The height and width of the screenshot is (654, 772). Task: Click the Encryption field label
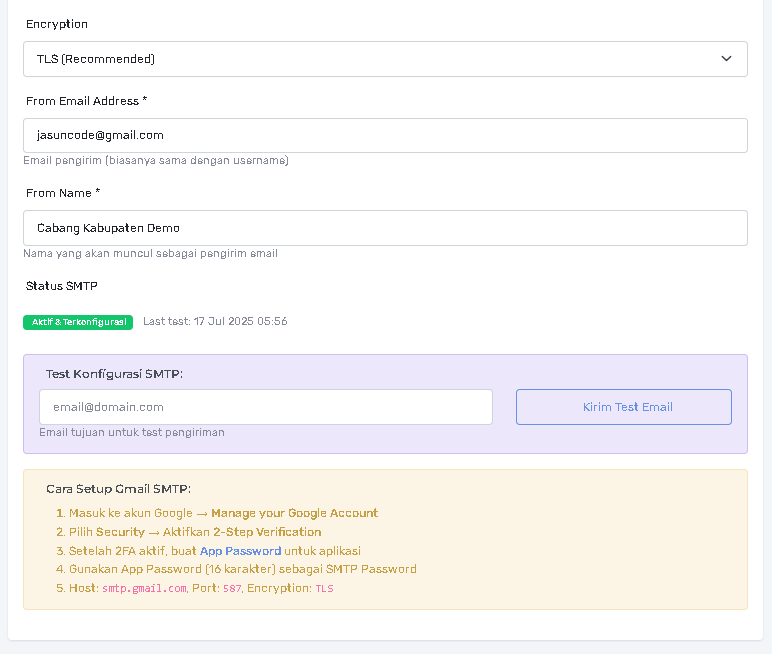pos(57,24)
